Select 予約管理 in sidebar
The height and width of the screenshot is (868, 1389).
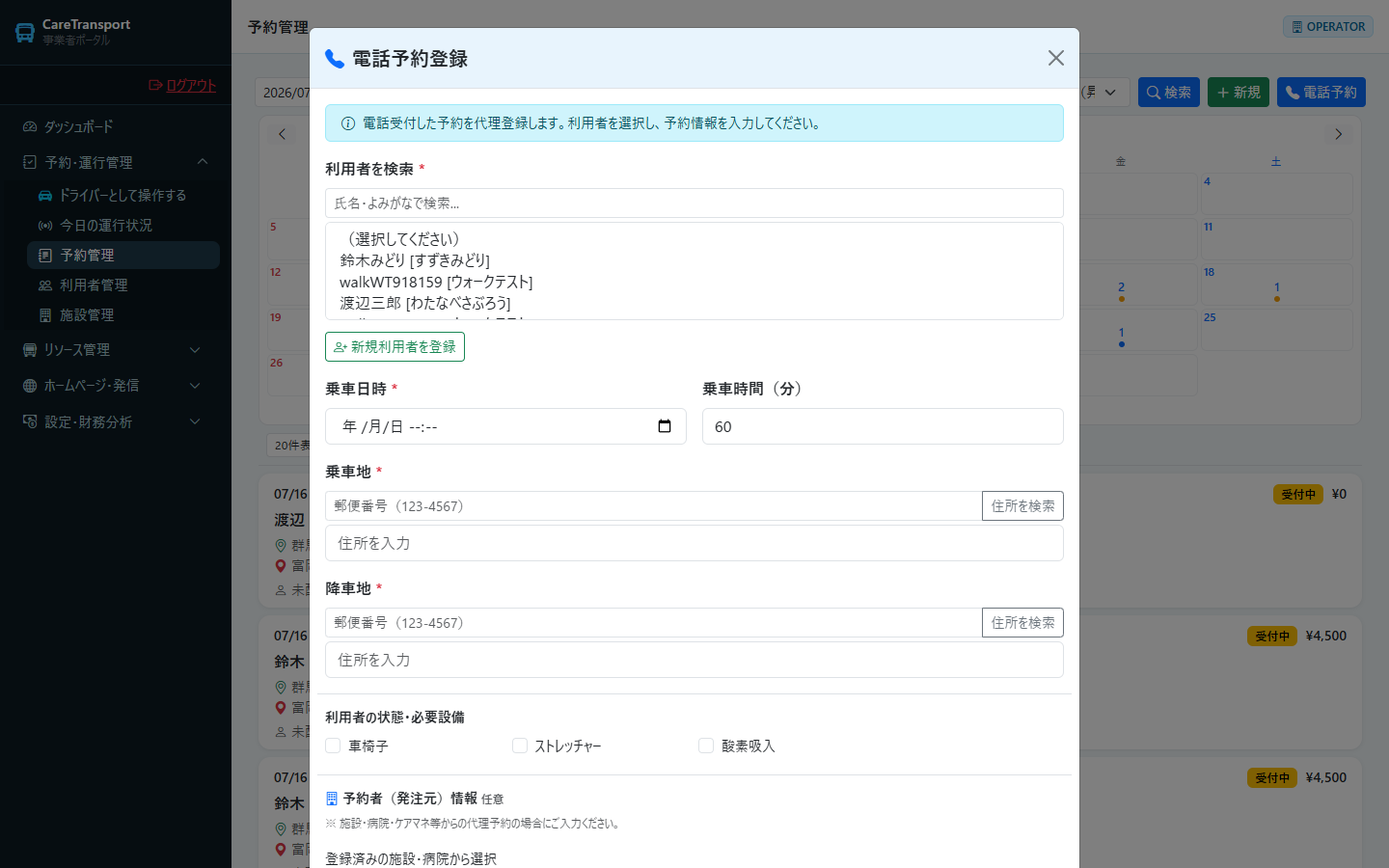click(123, 255)
